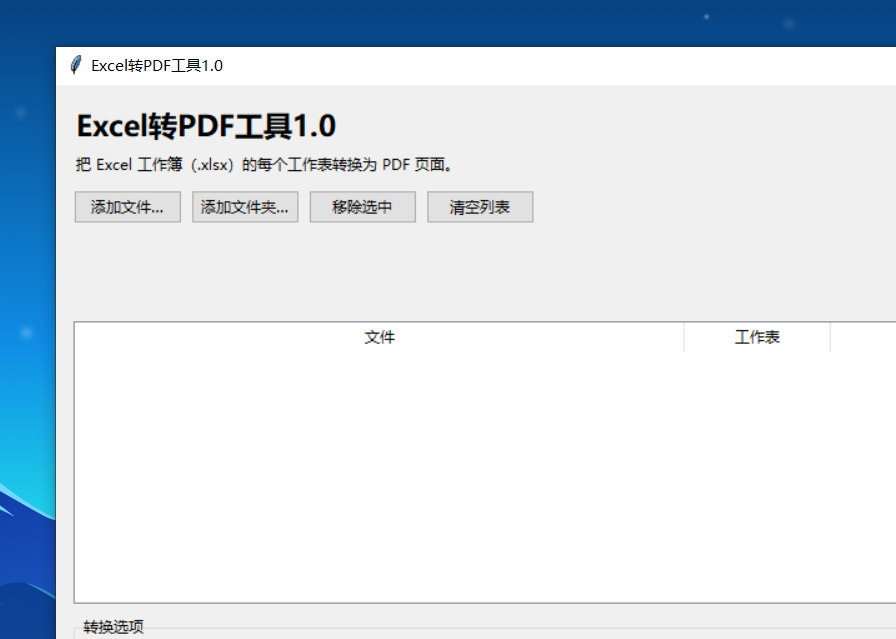Screen dimensions: 896x639
Task: Click the 添加文件夹... button
Action: 245,207
